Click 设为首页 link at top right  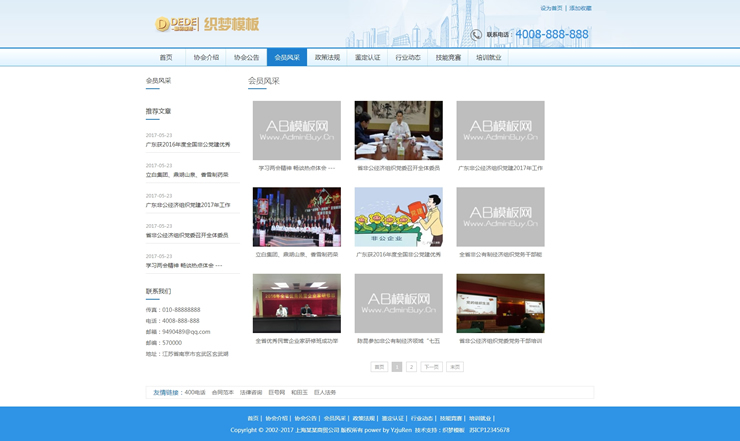pos(551,8)
